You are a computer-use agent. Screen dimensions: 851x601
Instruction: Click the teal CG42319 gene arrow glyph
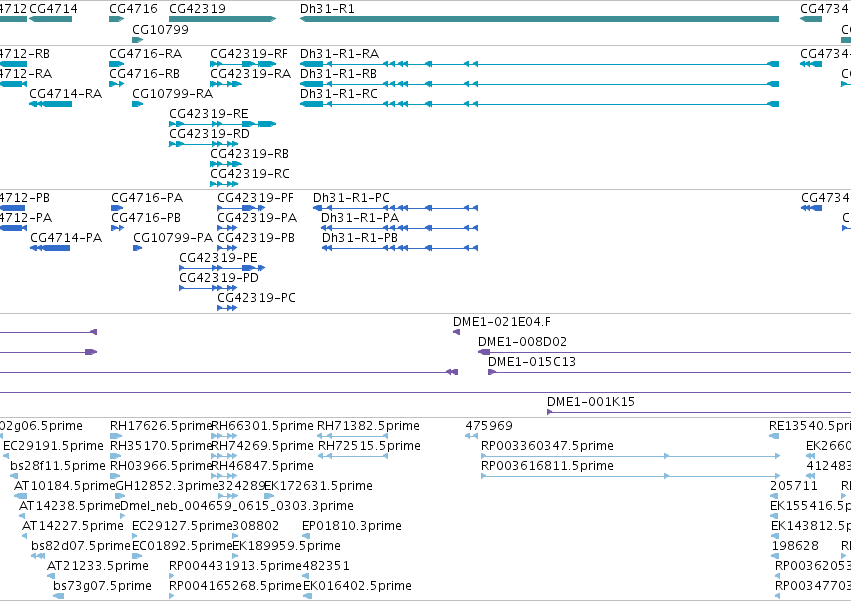point(223,19)
